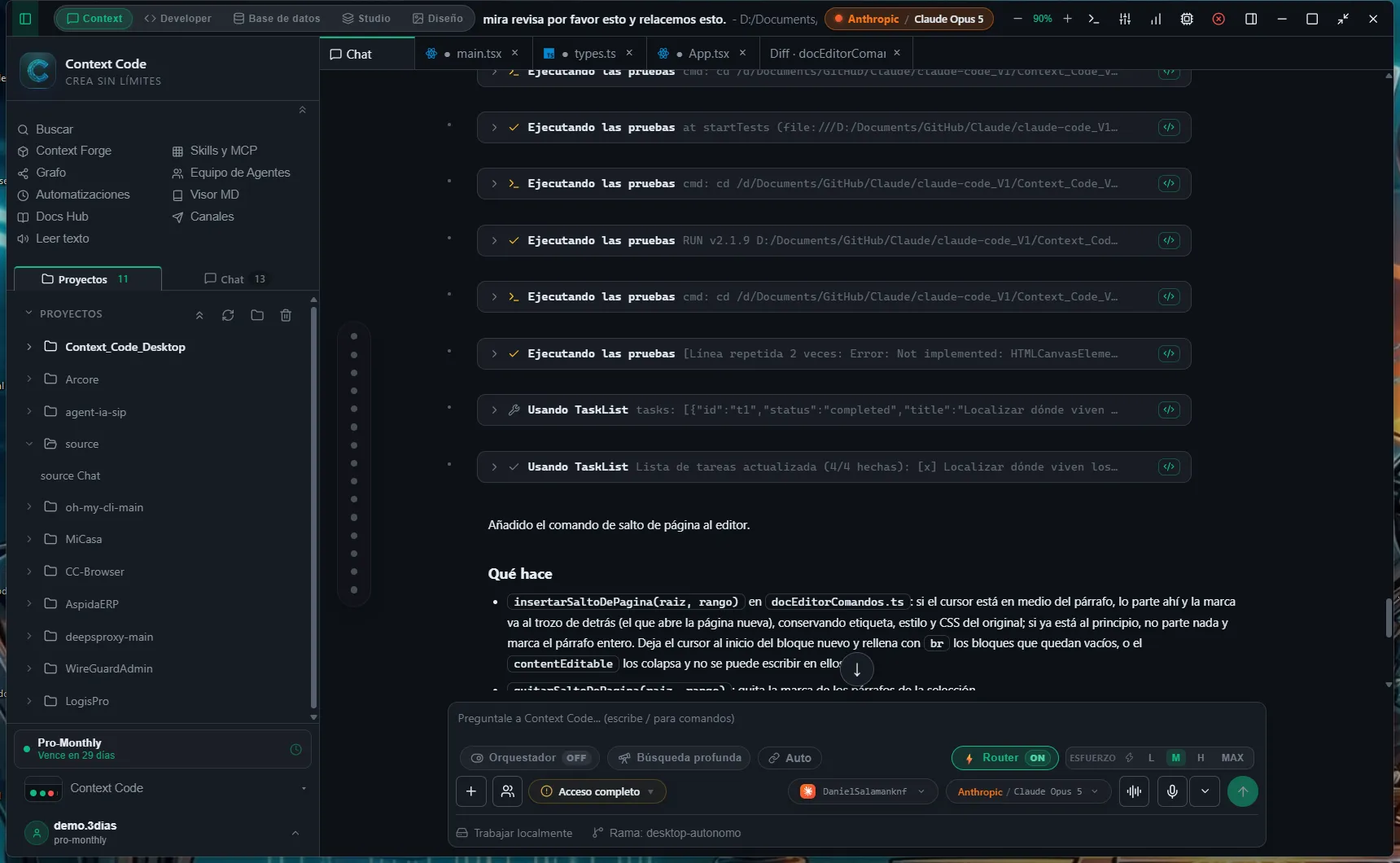
Task: View code for 'at startTests' test row
Action: point(1169,127)
